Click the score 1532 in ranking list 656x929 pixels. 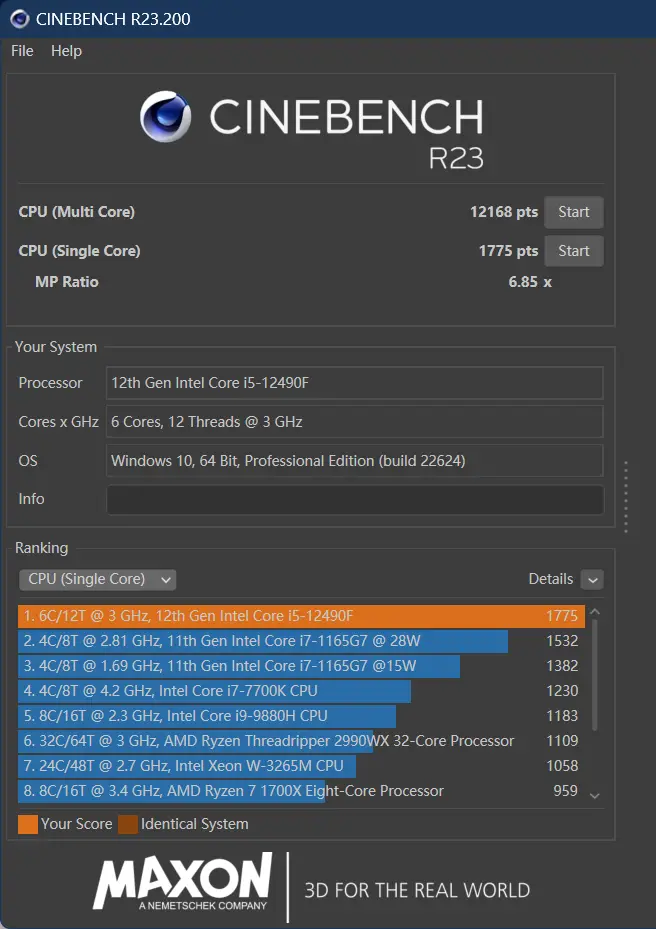(x=562, y=641)
